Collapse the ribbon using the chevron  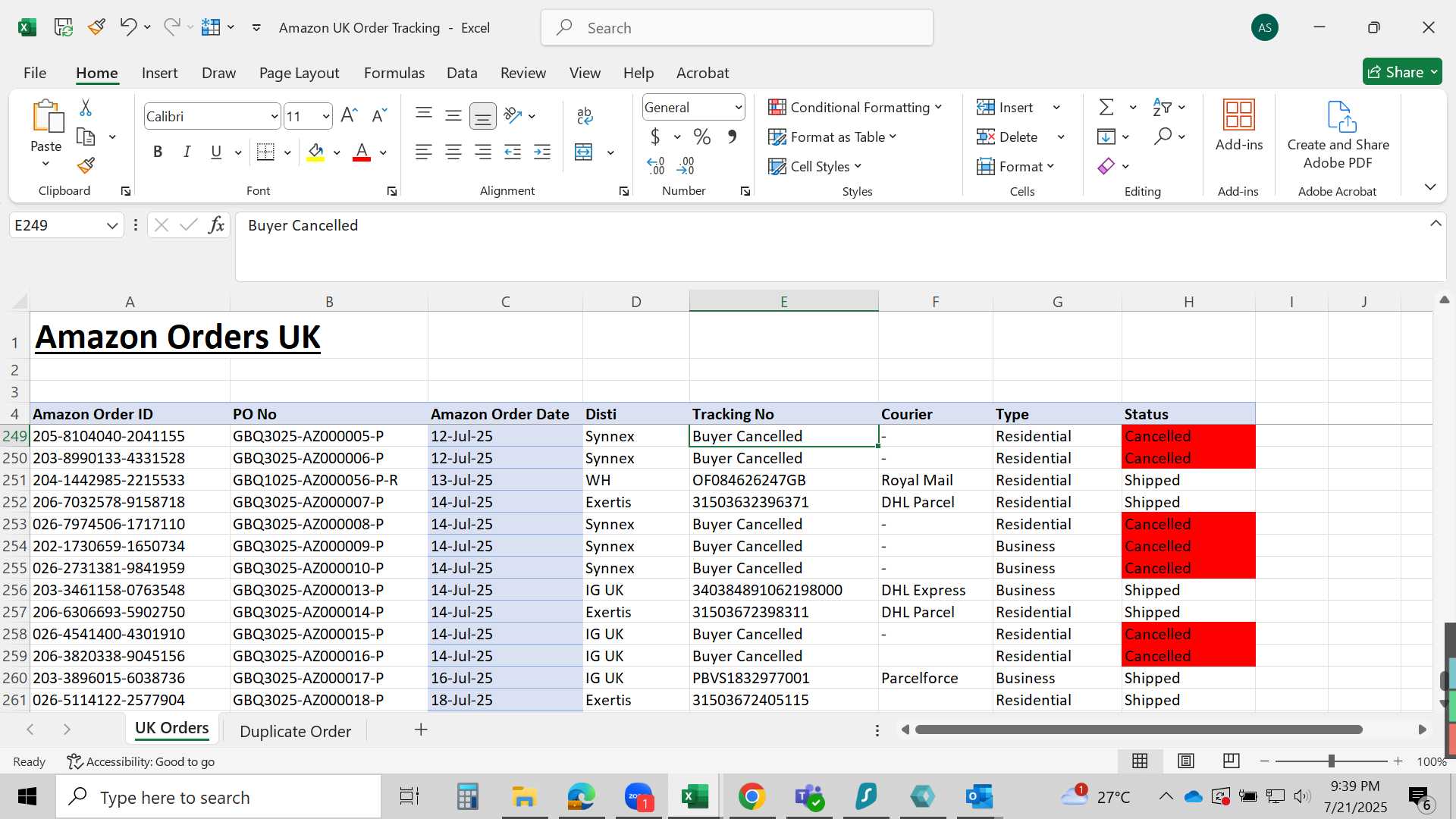tap(1430, 187)
